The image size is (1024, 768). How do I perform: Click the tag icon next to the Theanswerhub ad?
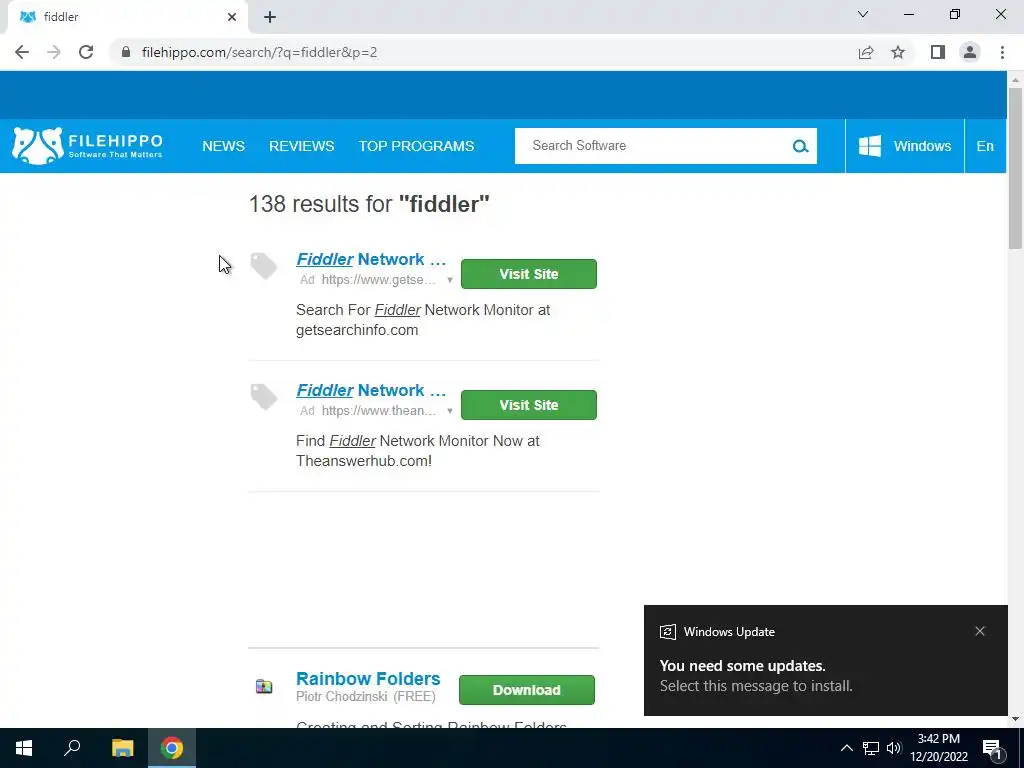click(264, 396)
